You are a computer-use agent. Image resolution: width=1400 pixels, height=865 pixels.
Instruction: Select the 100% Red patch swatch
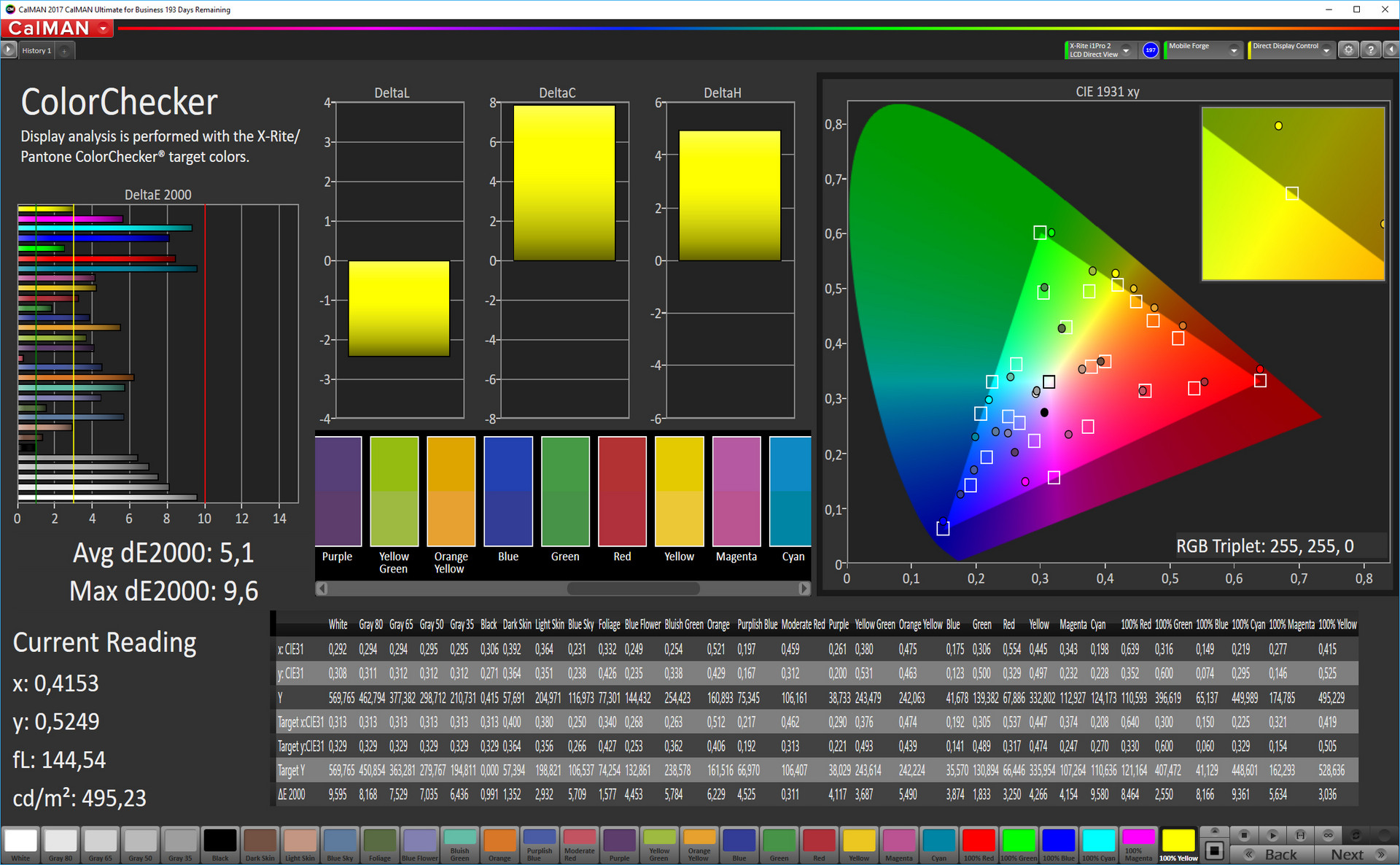[x=979, y=845]
